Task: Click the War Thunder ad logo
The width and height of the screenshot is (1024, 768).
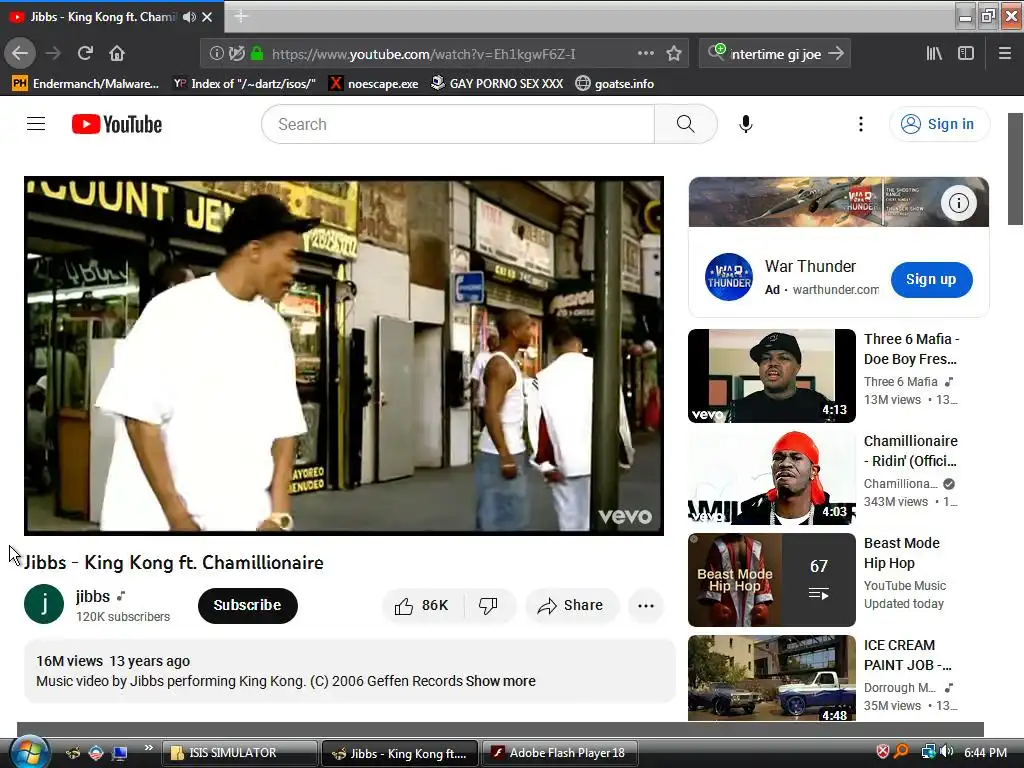Action: (729, 277)
